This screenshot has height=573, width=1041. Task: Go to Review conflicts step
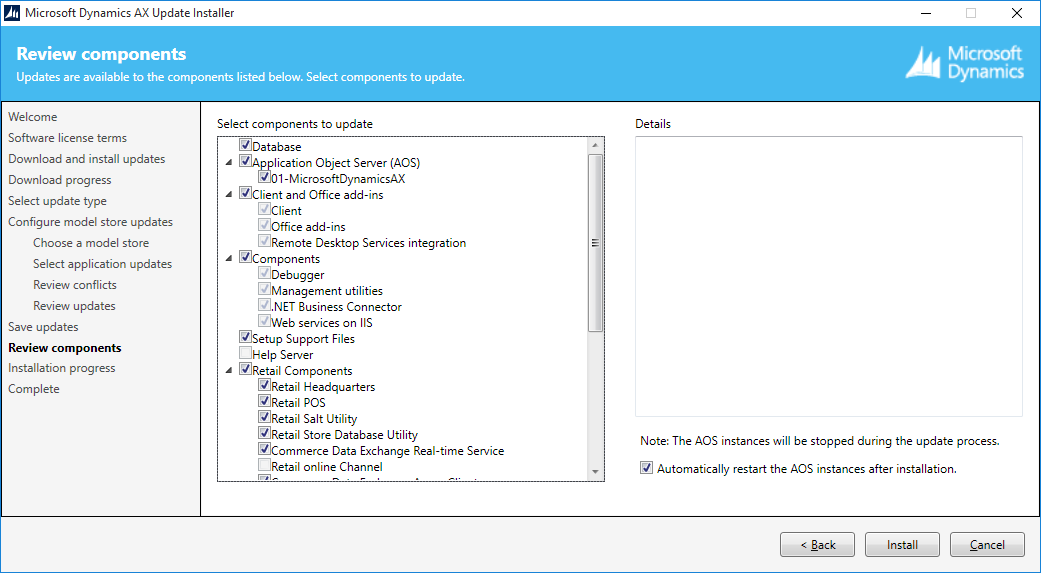75,285
